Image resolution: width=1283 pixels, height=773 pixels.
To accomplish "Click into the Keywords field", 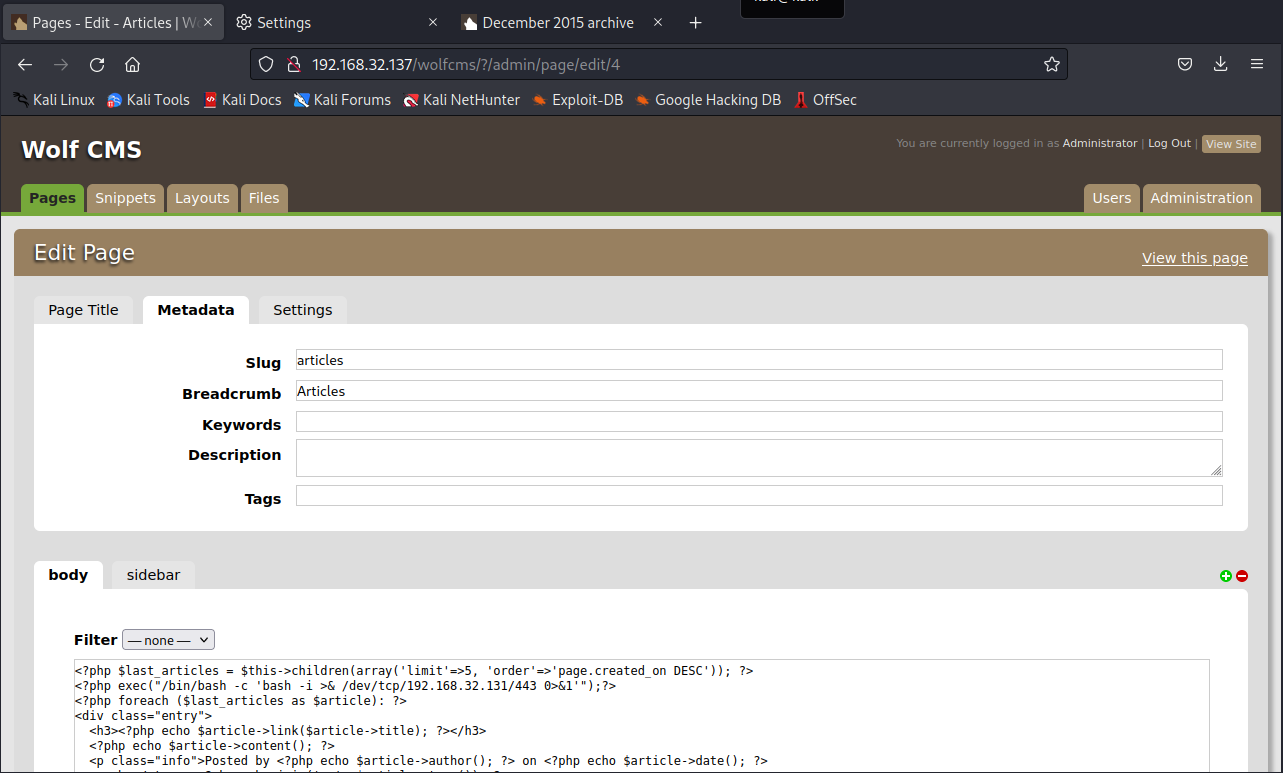I will click(759, 422).
